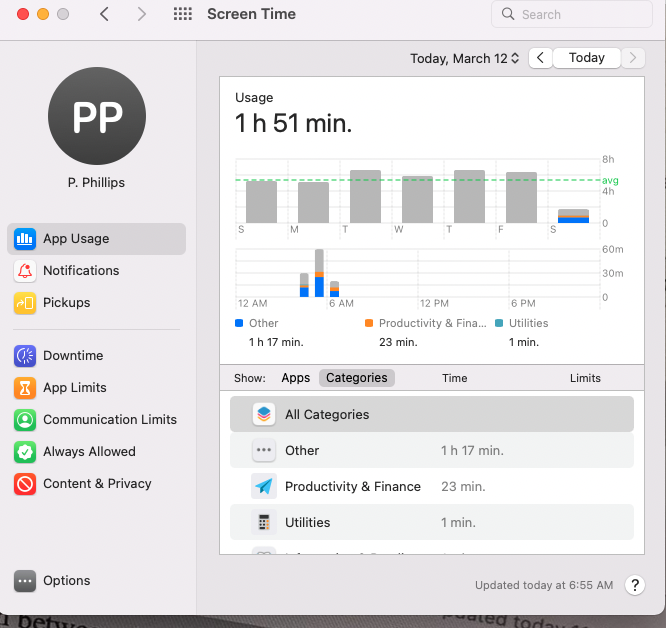666x628 pixels.
Task: Open the Notifications bell icon
Action: point(25,271)
